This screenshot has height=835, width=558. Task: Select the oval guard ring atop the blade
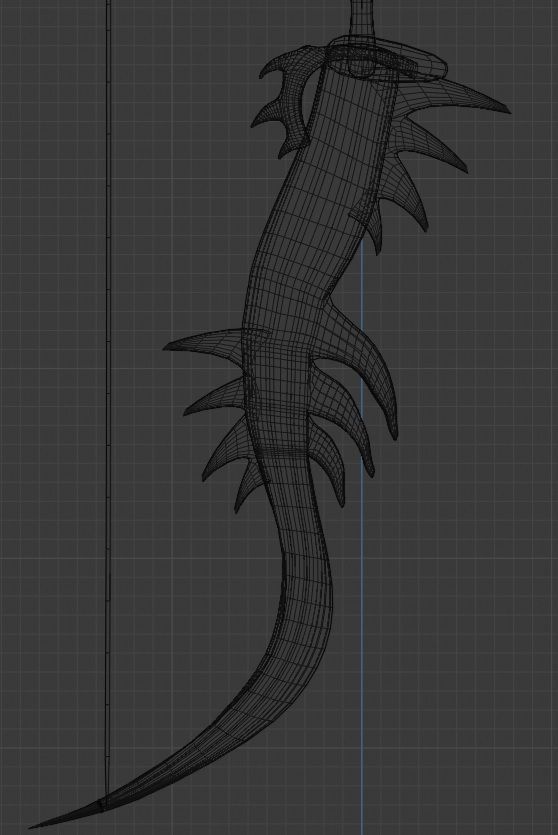pyautogui.click(x=388, y=57)
